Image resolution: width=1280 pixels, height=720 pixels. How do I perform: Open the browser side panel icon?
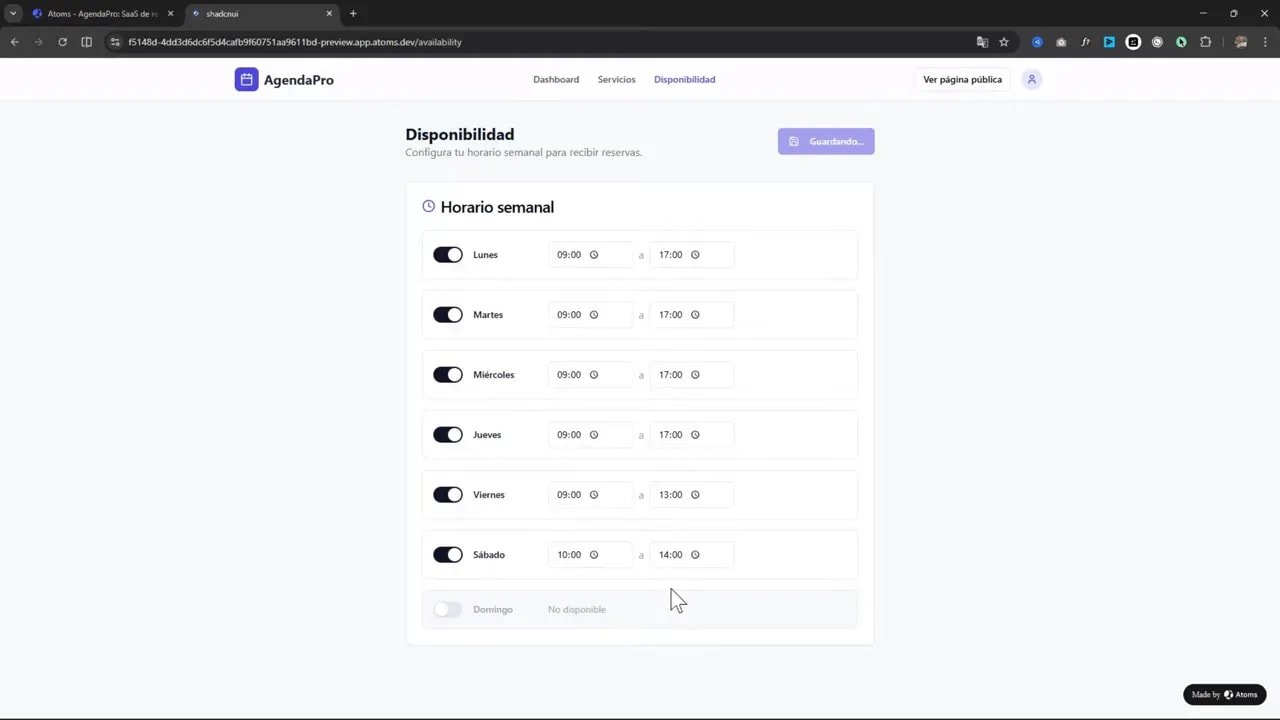click(x=86, y=42)
